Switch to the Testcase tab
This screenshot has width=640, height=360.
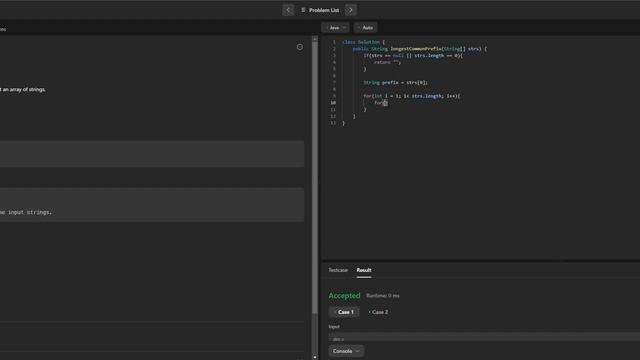click(x=338, y=270)
